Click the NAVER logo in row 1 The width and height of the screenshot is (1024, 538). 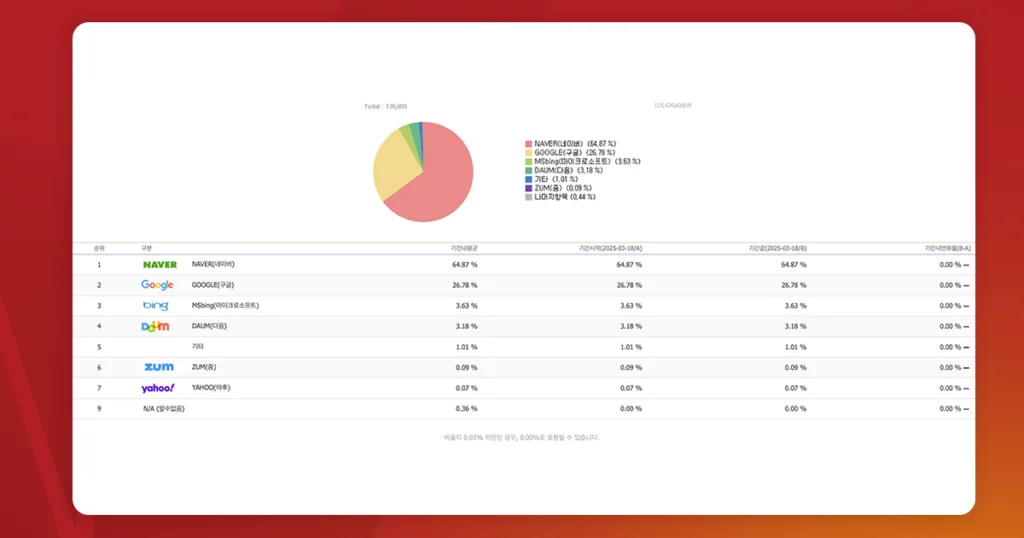(160, 264)
